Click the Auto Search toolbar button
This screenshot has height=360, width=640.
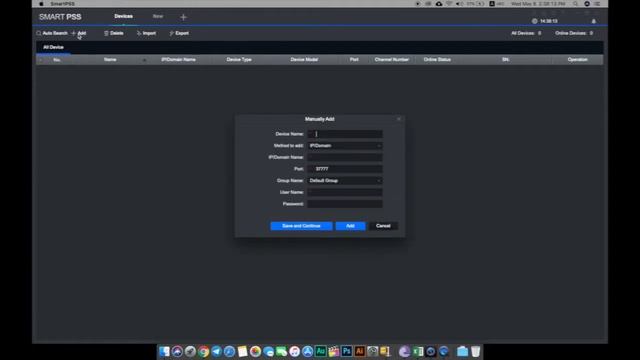[51, 33]
